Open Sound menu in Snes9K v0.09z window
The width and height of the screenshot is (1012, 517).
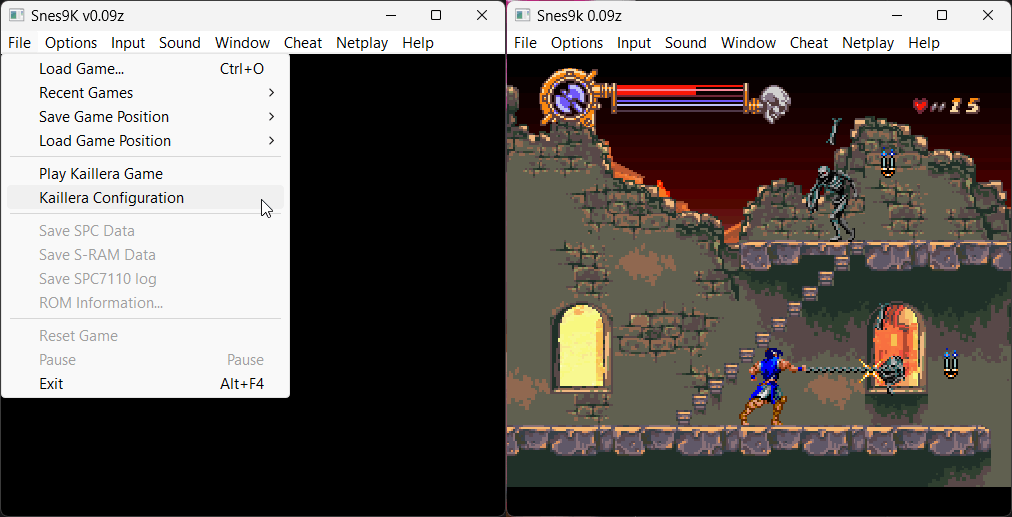coord(179,43)
